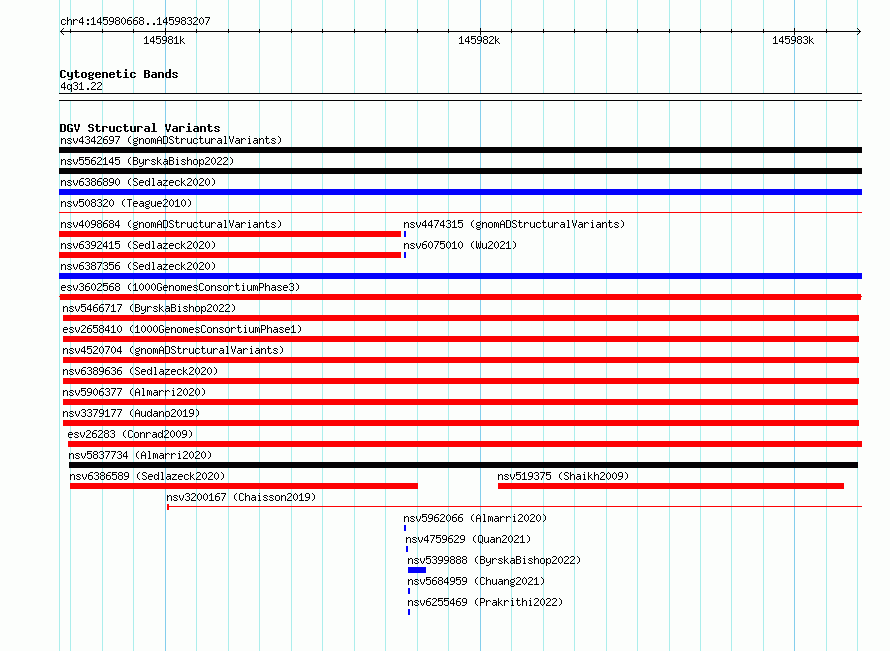Select nsv6386589 Sedlazeck2020 label
The height and width of the screenshot is (651, 890).
[x=147, y=476]
